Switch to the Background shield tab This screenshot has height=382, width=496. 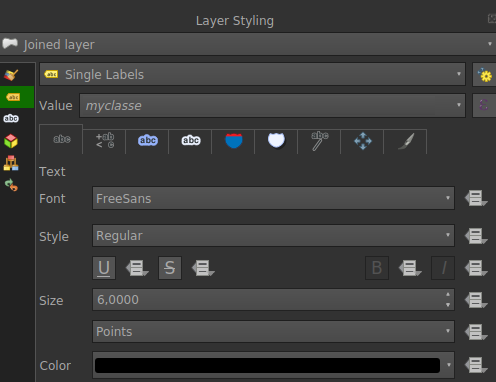pyautogui.click(x=233, y=141)
